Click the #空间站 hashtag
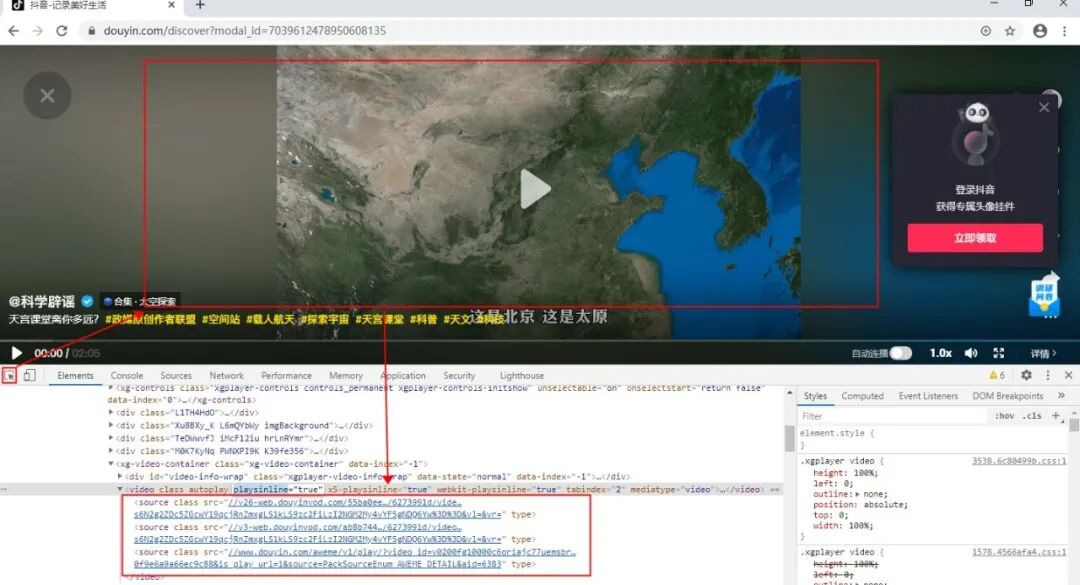Screen dimensions: 1080x585 [x=220, y=319]
